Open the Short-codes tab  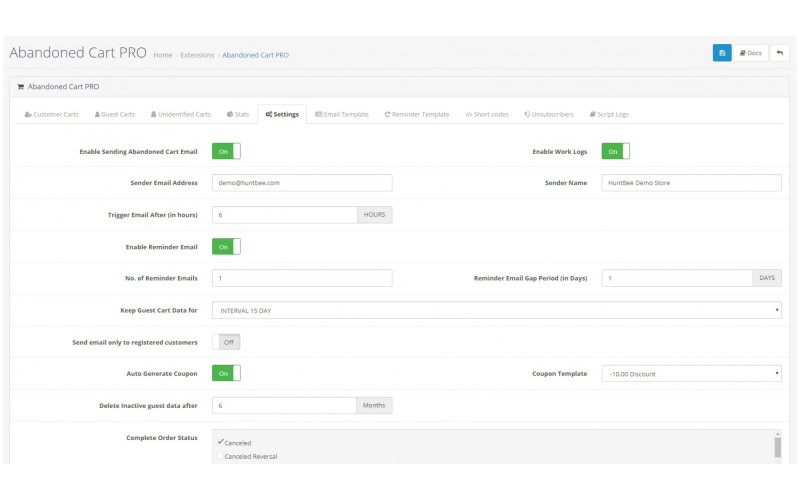coord(487,115)
